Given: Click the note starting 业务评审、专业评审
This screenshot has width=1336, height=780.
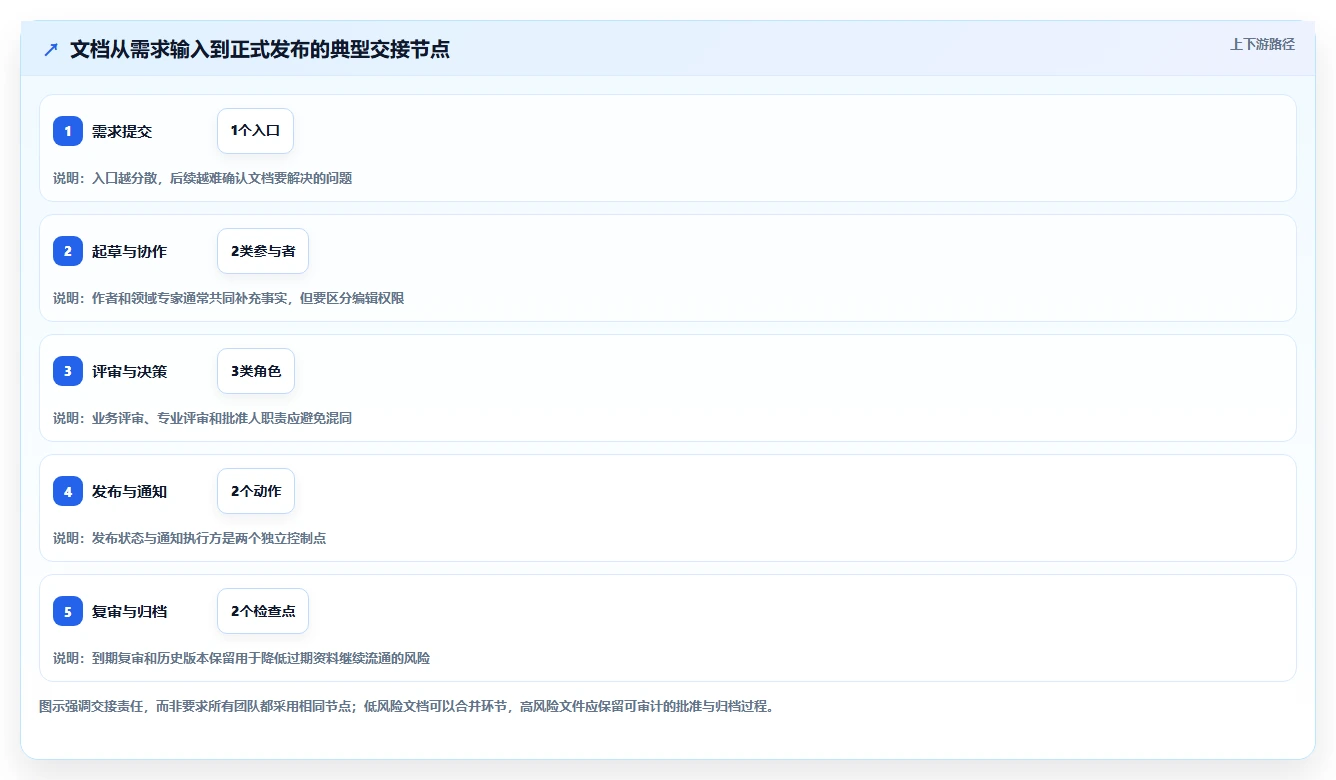Looking at the screenshot, I should [x=203, y=418].
